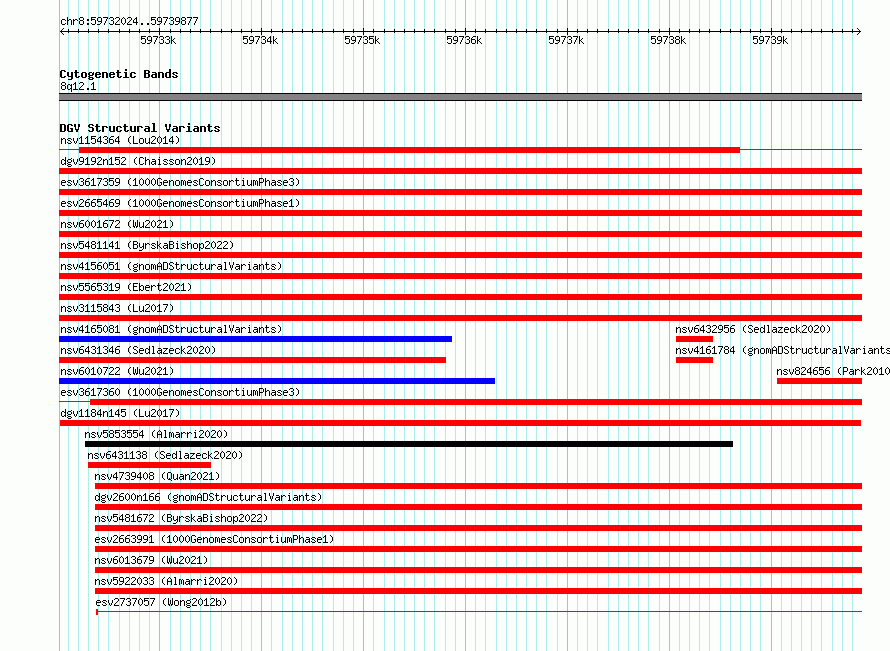The height and width of the screenshot is (651, 890).
Task: Click red bar under nsv824656
Action: 819,381
